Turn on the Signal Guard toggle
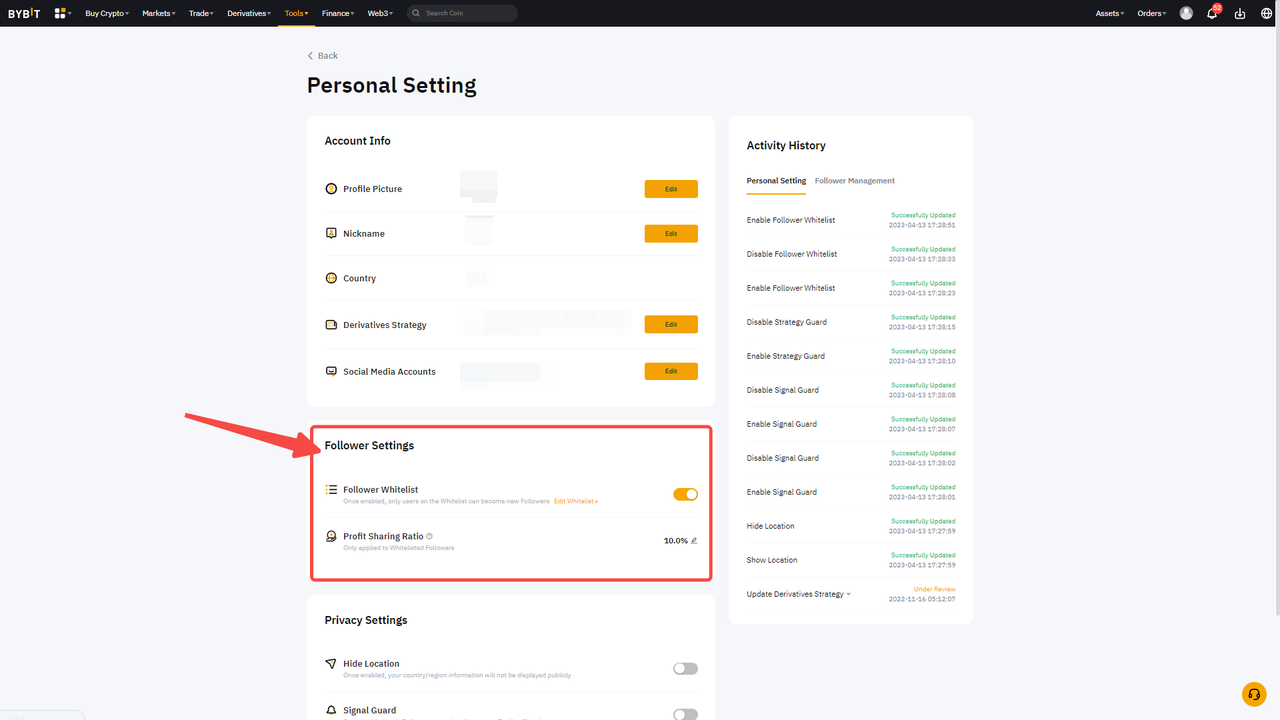The image size is (1280, 720). [685, 714]
